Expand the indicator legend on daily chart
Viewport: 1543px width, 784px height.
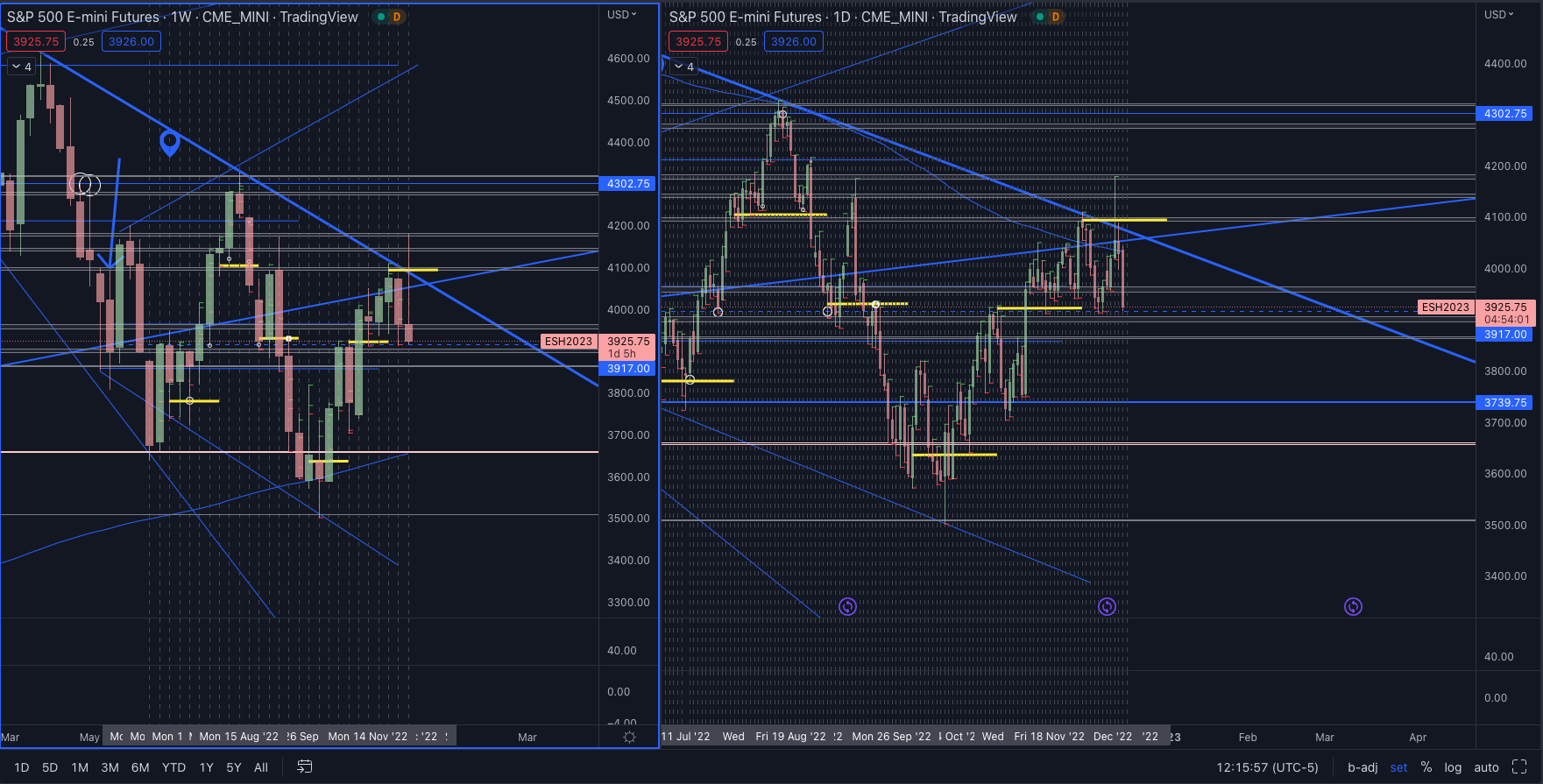point(683,67)
